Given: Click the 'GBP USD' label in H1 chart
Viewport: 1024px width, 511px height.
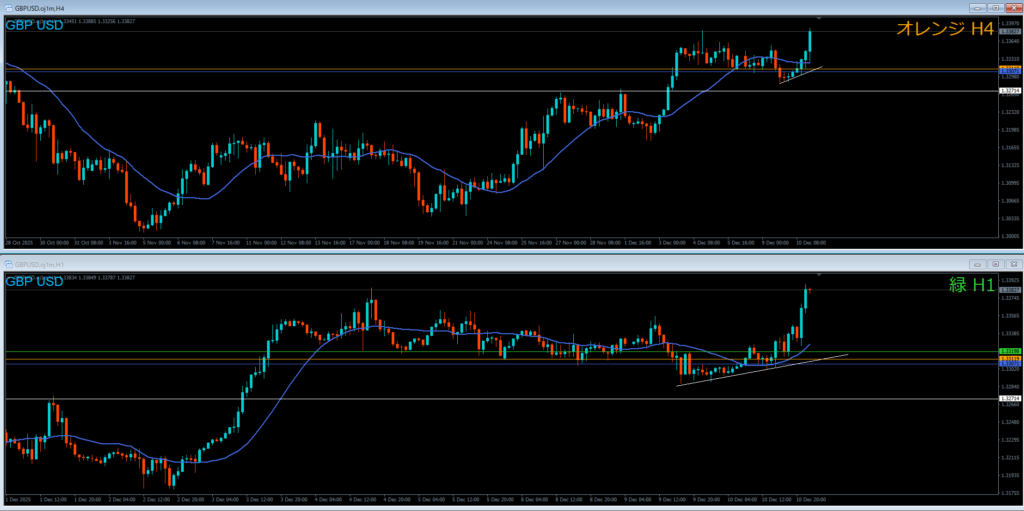Looking at the screenshot, I should tap(34, 282).
